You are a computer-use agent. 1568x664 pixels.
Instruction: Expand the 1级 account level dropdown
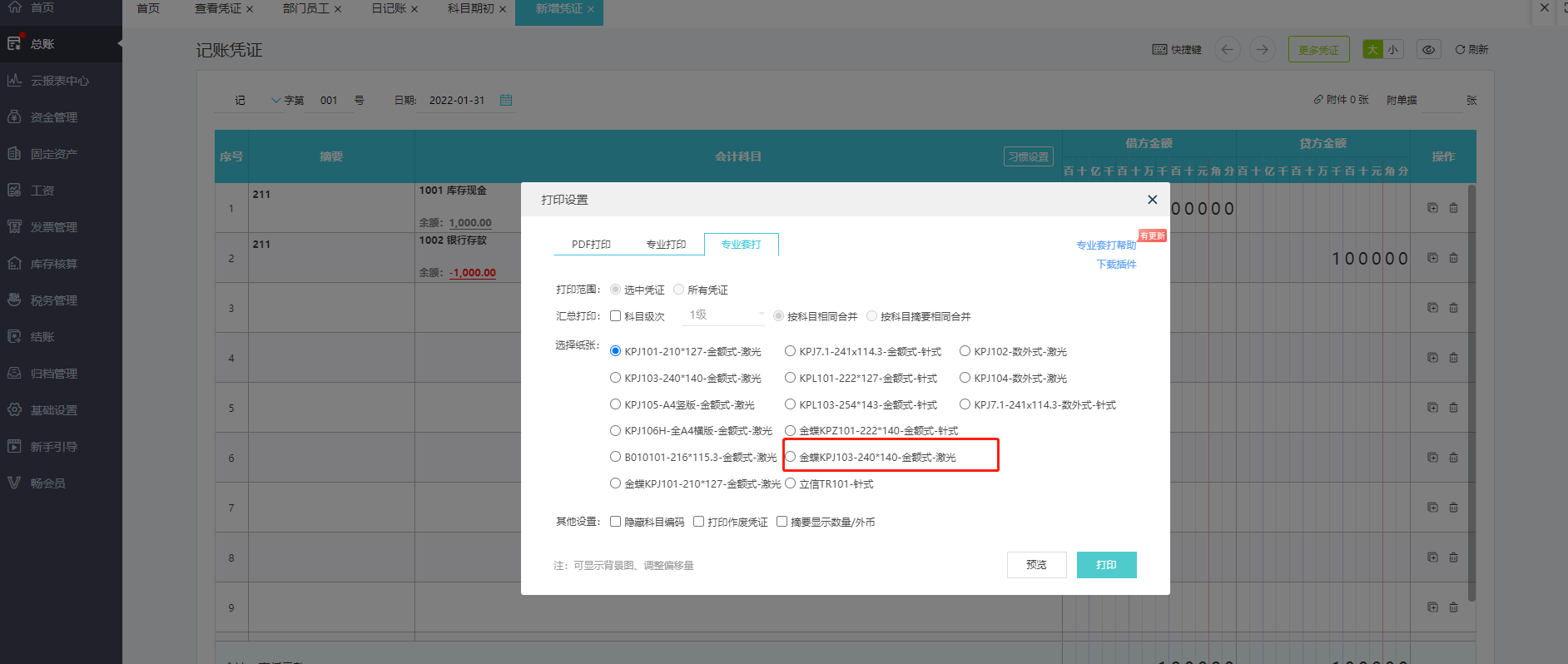tap(726, 315)
